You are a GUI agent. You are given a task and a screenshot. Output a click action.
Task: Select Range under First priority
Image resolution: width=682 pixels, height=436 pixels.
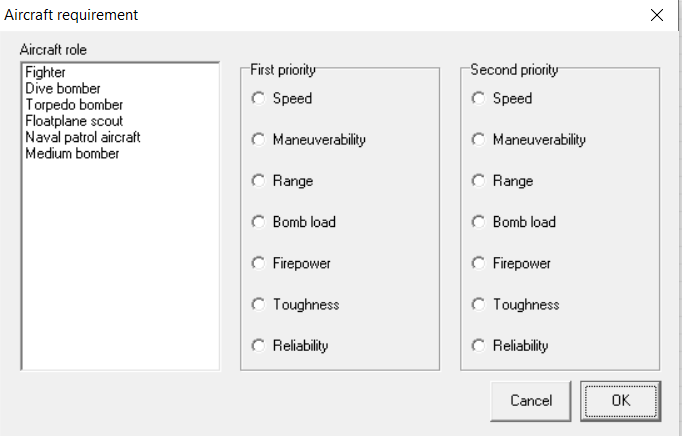(x=259, y=181)
